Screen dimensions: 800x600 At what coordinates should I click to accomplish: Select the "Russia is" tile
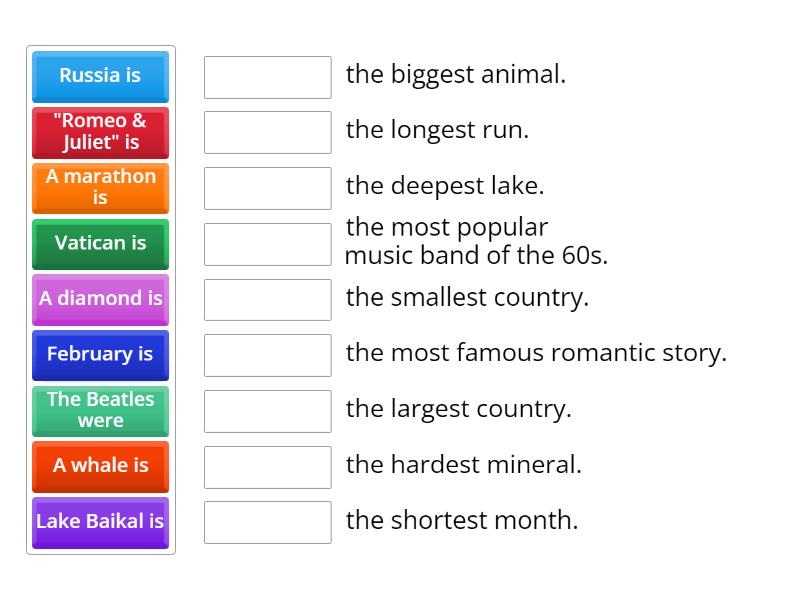tap(100, 77)
